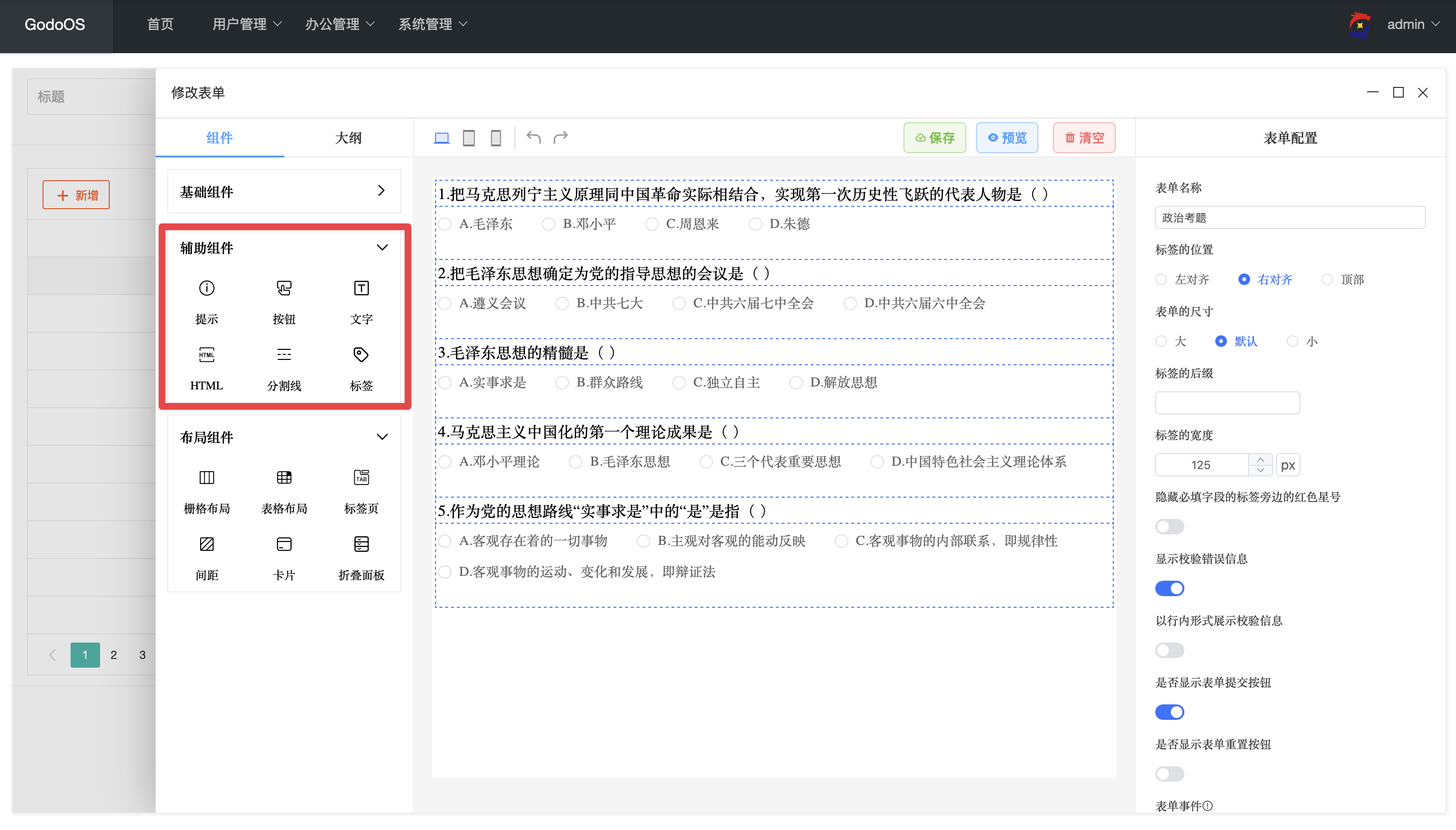Go to 首页 in the navbar

click(160, 24)
